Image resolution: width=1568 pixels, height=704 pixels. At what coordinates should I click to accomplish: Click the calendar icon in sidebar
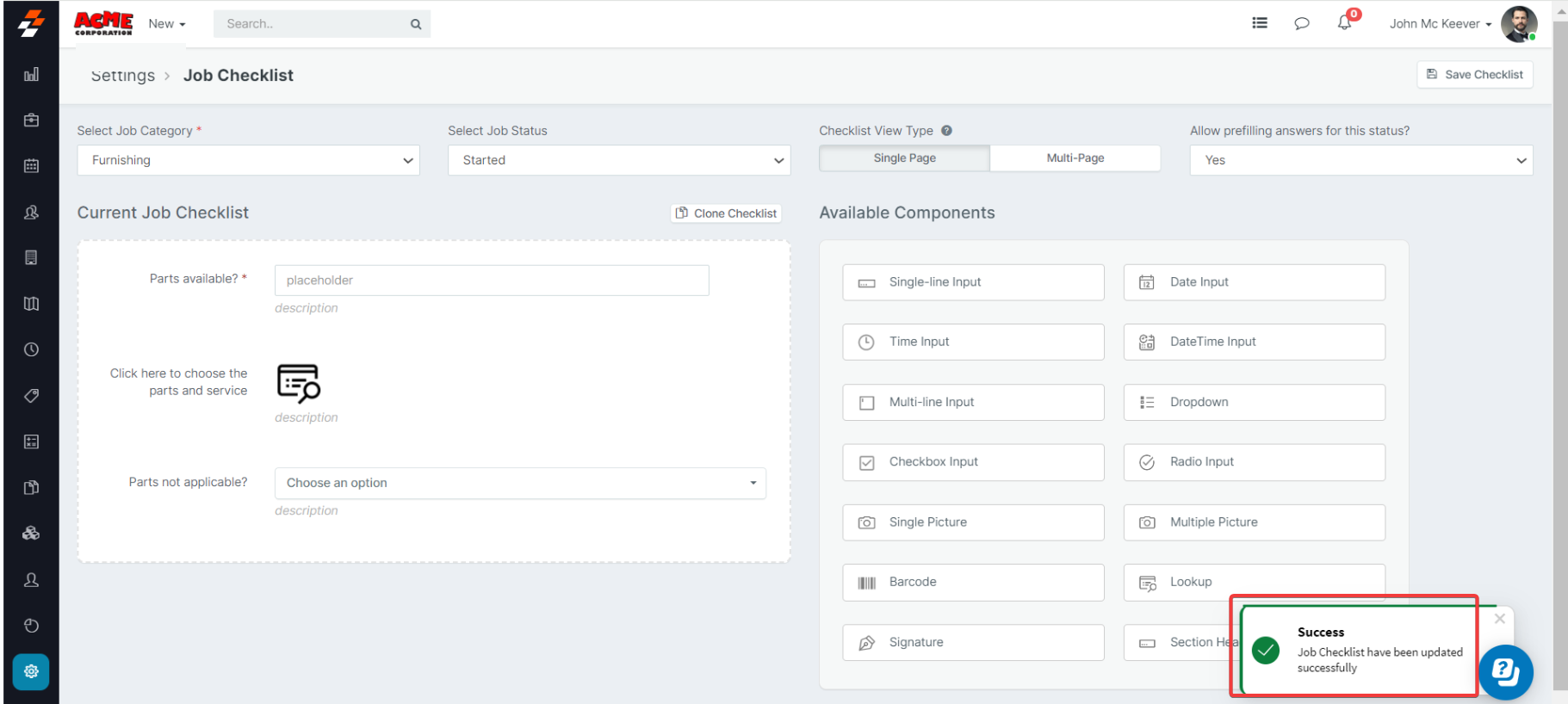(31, 166)
